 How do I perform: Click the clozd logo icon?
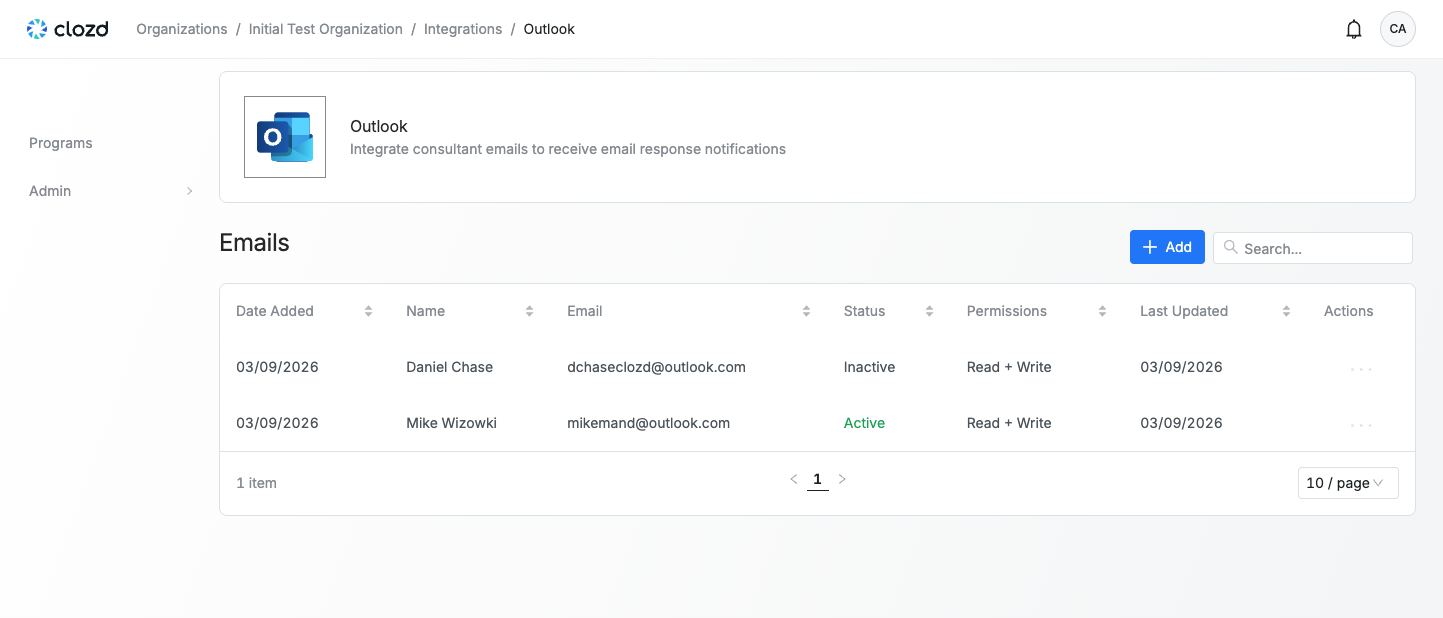(37, 29)
